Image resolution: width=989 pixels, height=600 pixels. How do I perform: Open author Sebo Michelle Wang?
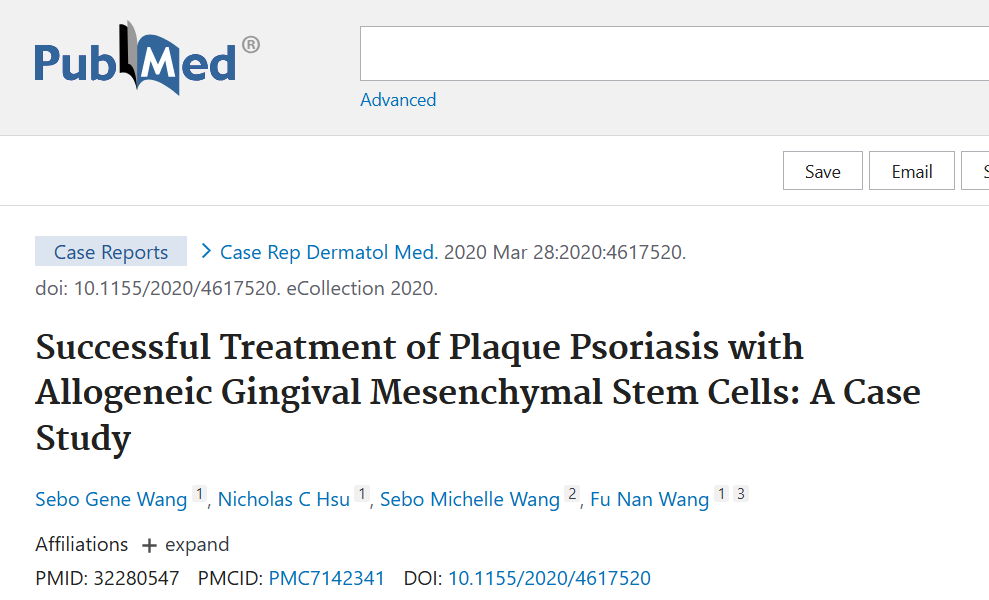[x=470, y=499]
